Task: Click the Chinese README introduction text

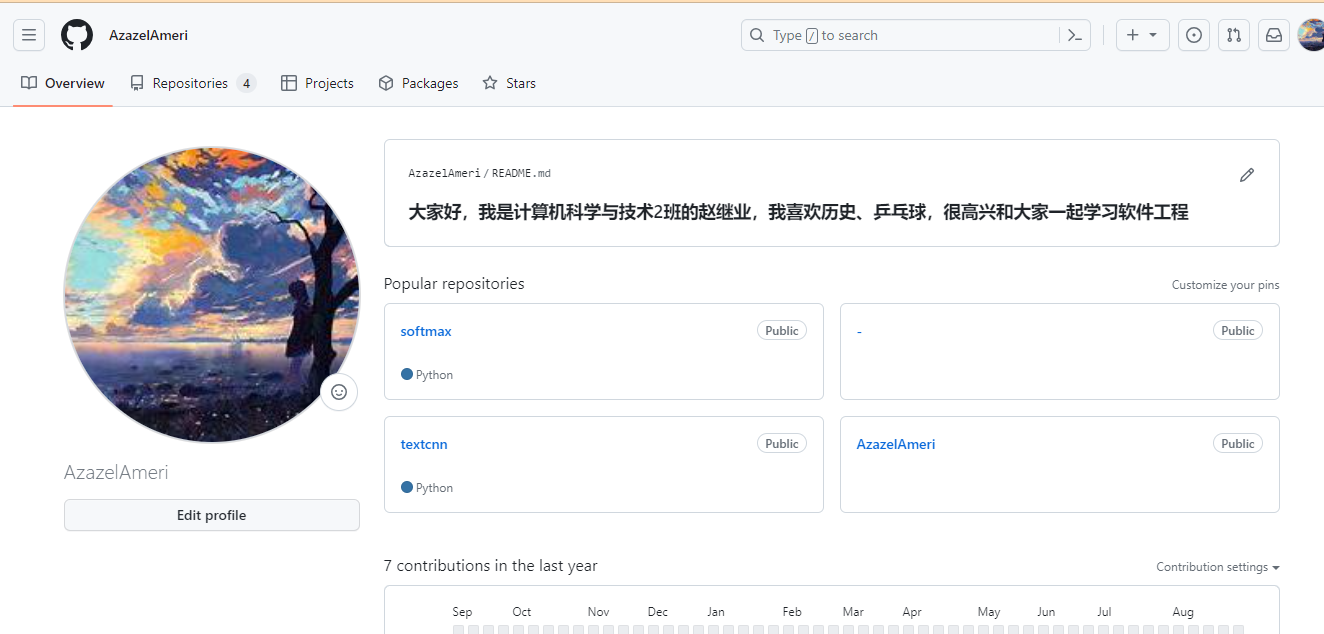Action: tap(798, 212)
